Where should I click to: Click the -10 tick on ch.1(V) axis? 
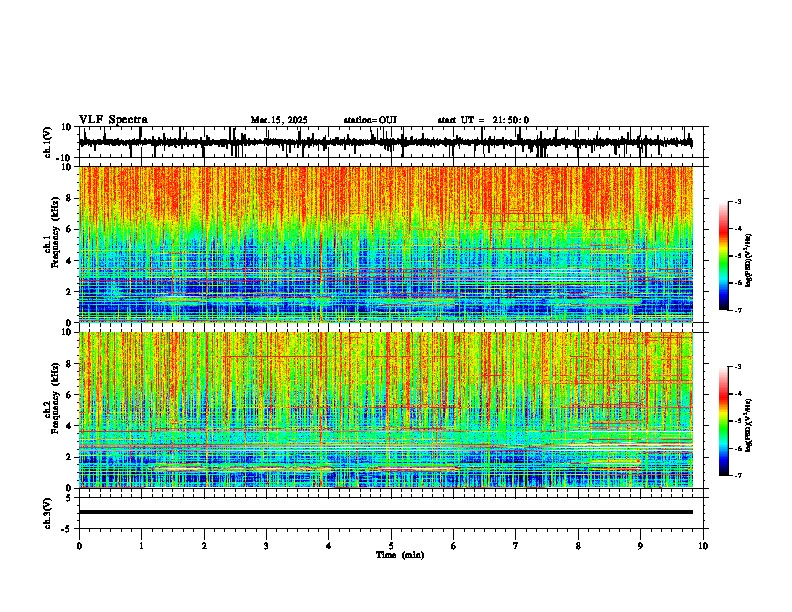(x=65, y=158)
